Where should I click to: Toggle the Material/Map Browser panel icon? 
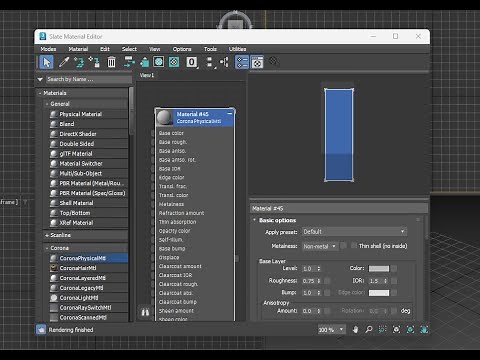242,62
